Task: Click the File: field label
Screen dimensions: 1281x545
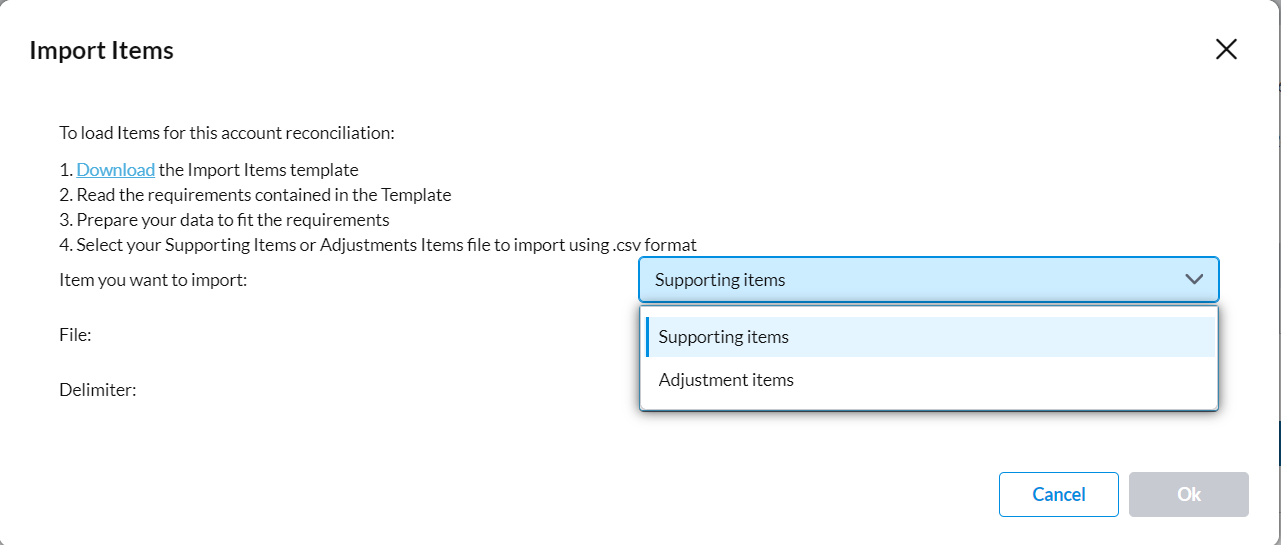Action: pyautogui.click(x=75, y=335)
